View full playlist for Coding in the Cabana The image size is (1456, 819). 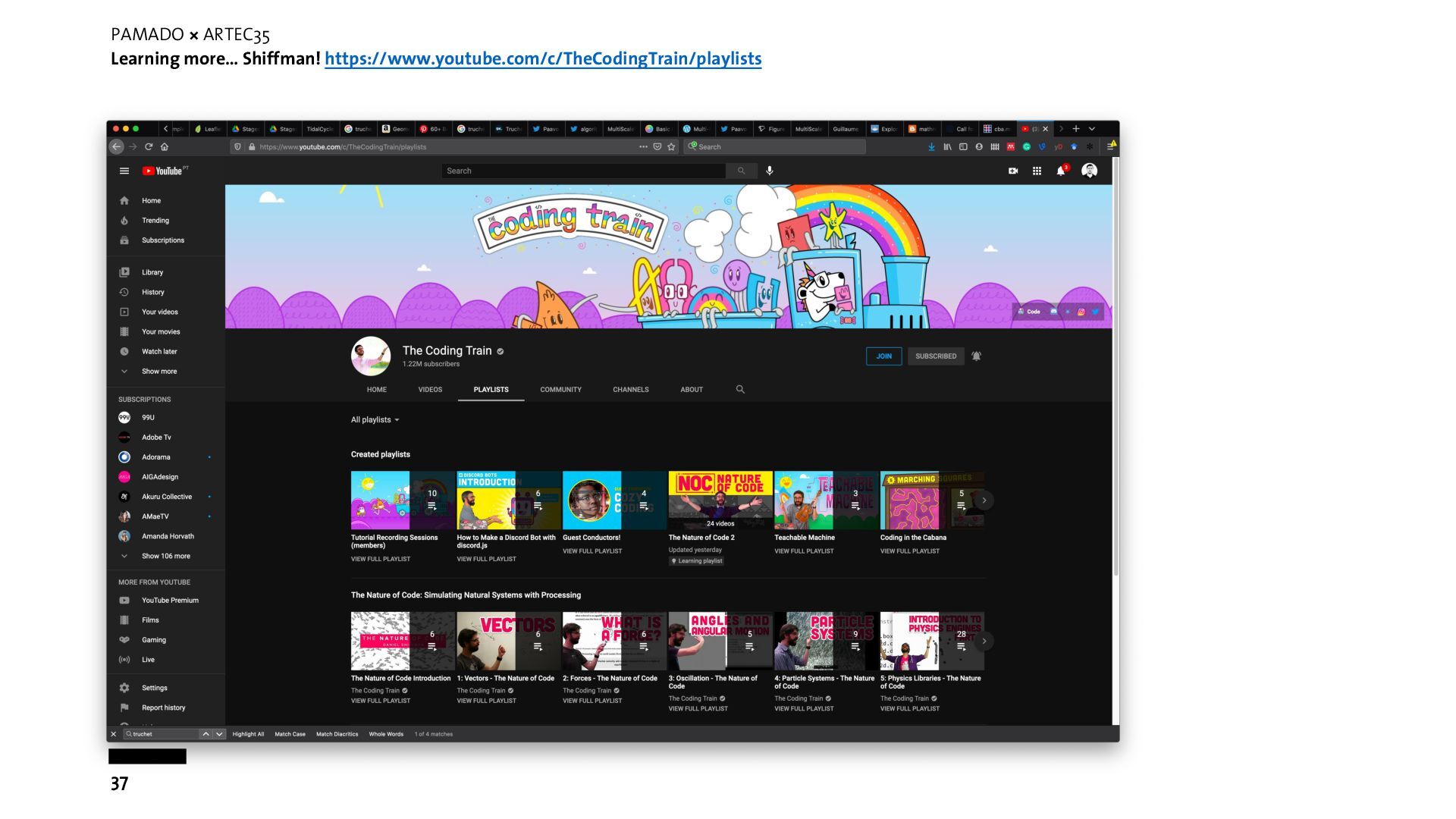point(910,551)
